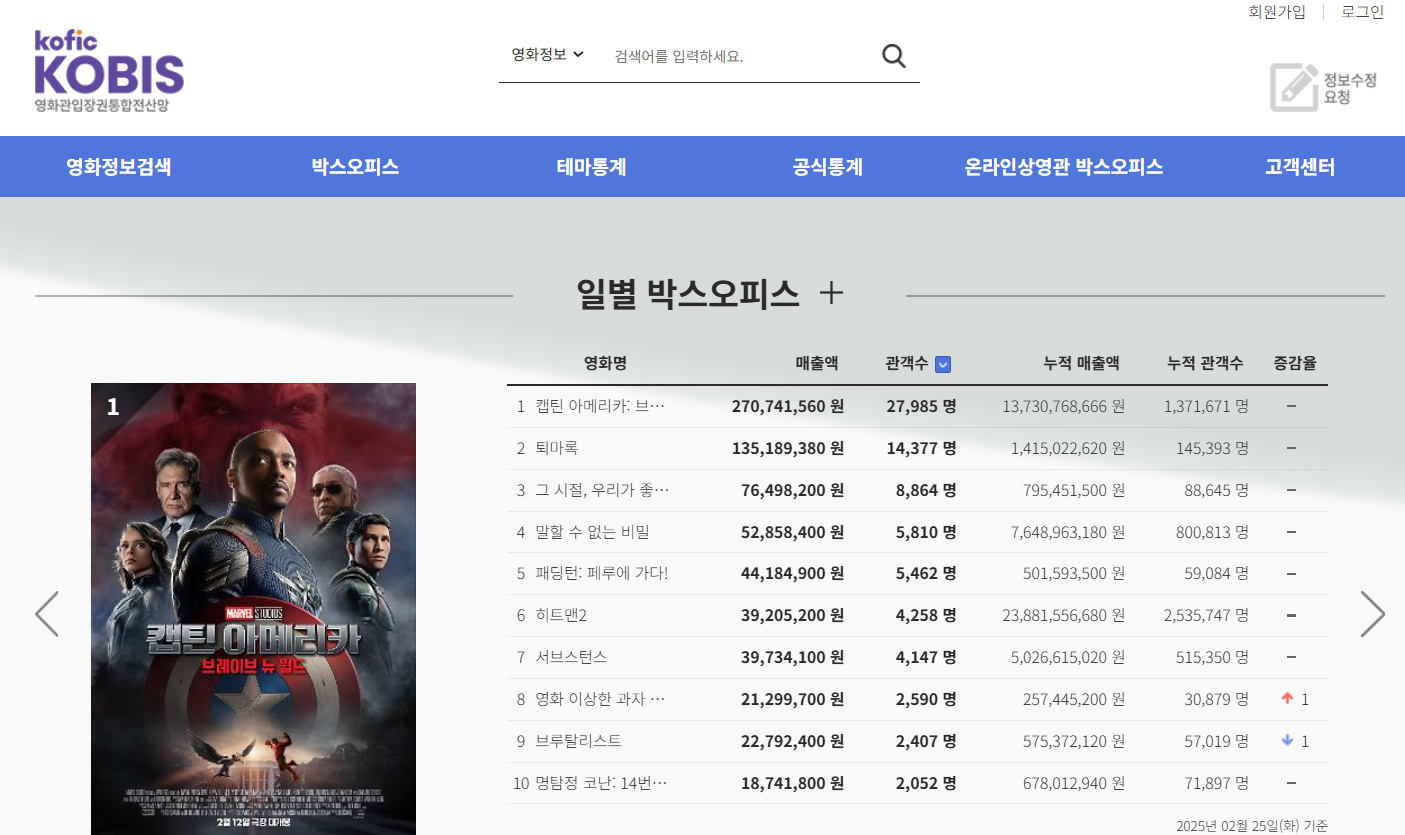Image resolution: width=1405 pixels, height=835 pixels.
Task: Open the 공식통계 menu
Action: click(x=828, y=167)
